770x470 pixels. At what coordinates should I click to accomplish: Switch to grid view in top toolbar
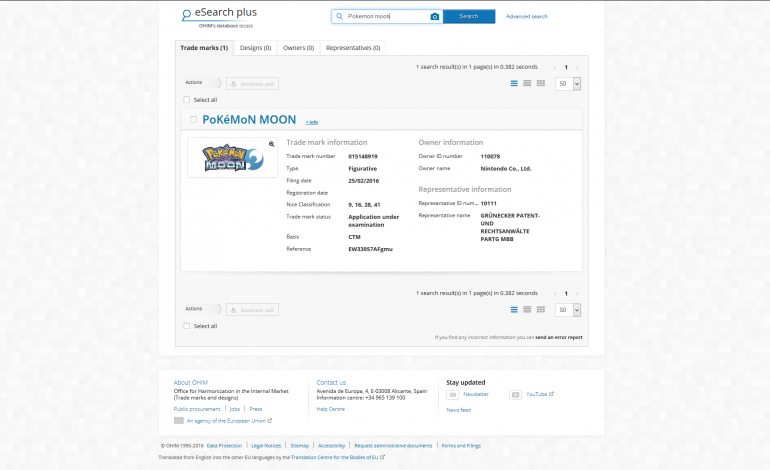541,83
